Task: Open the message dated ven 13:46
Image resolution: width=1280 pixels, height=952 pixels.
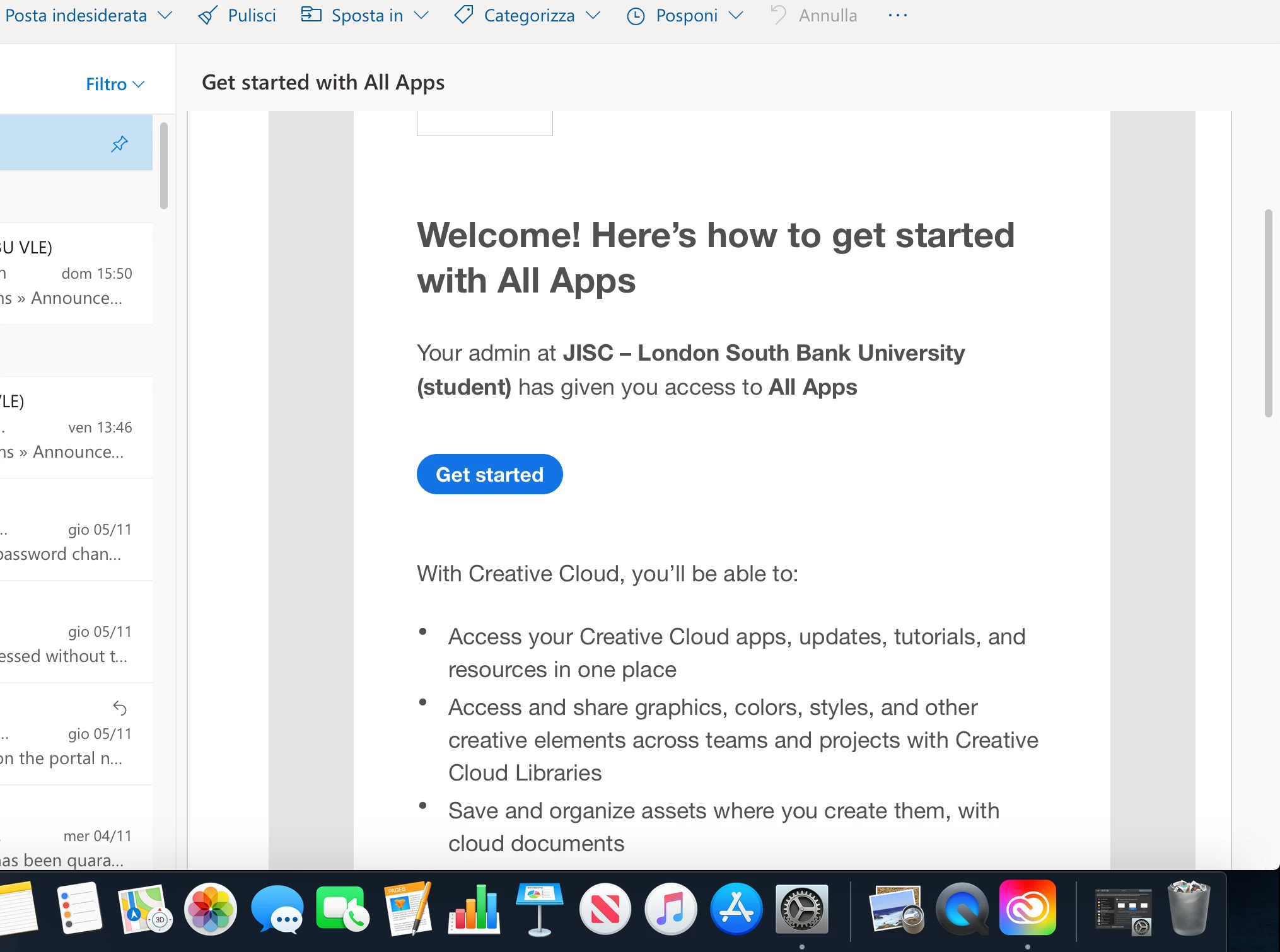Action: pos(76,427)
